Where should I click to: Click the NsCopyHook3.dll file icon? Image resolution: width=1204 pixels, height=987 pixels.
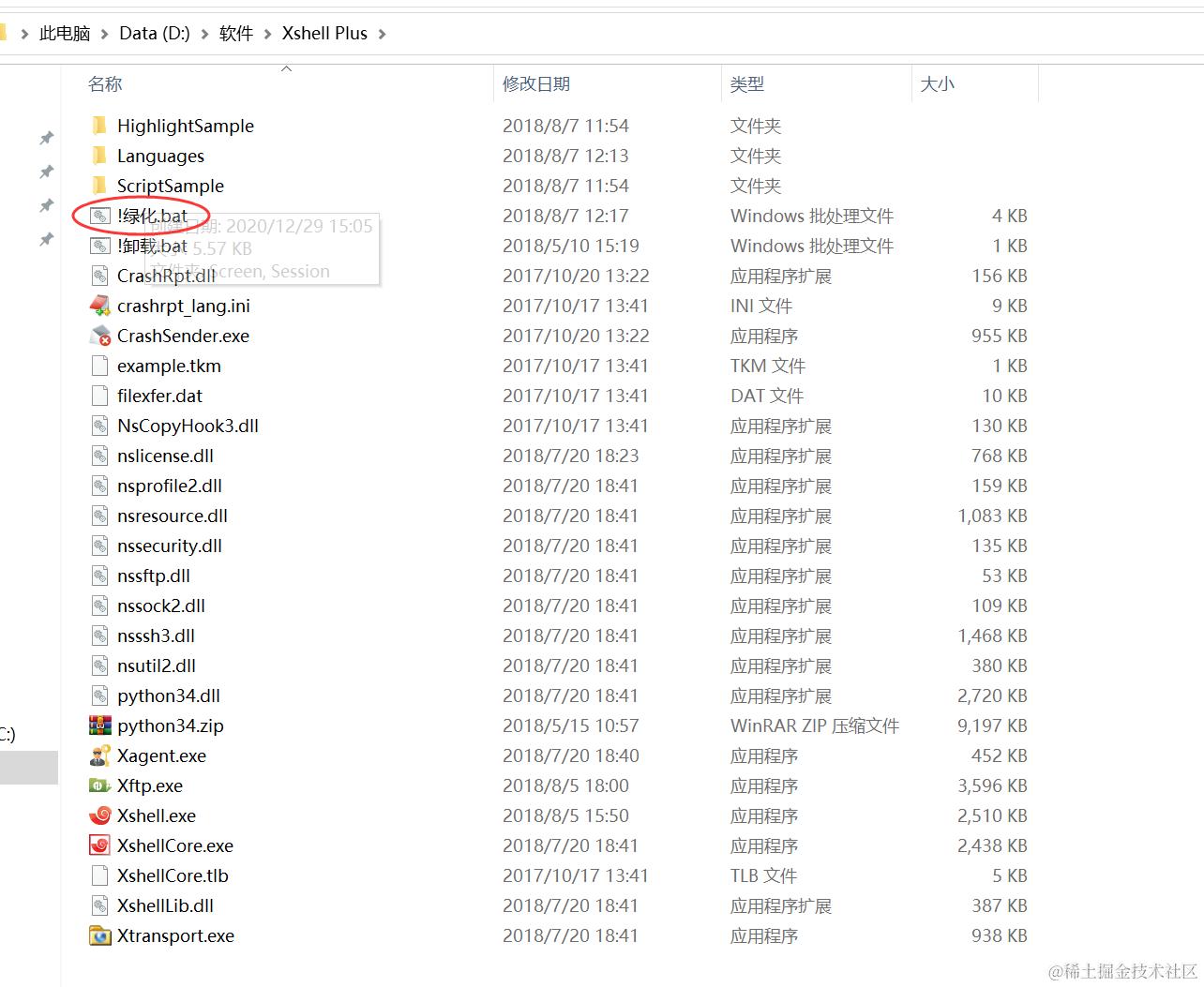[99, 426]
